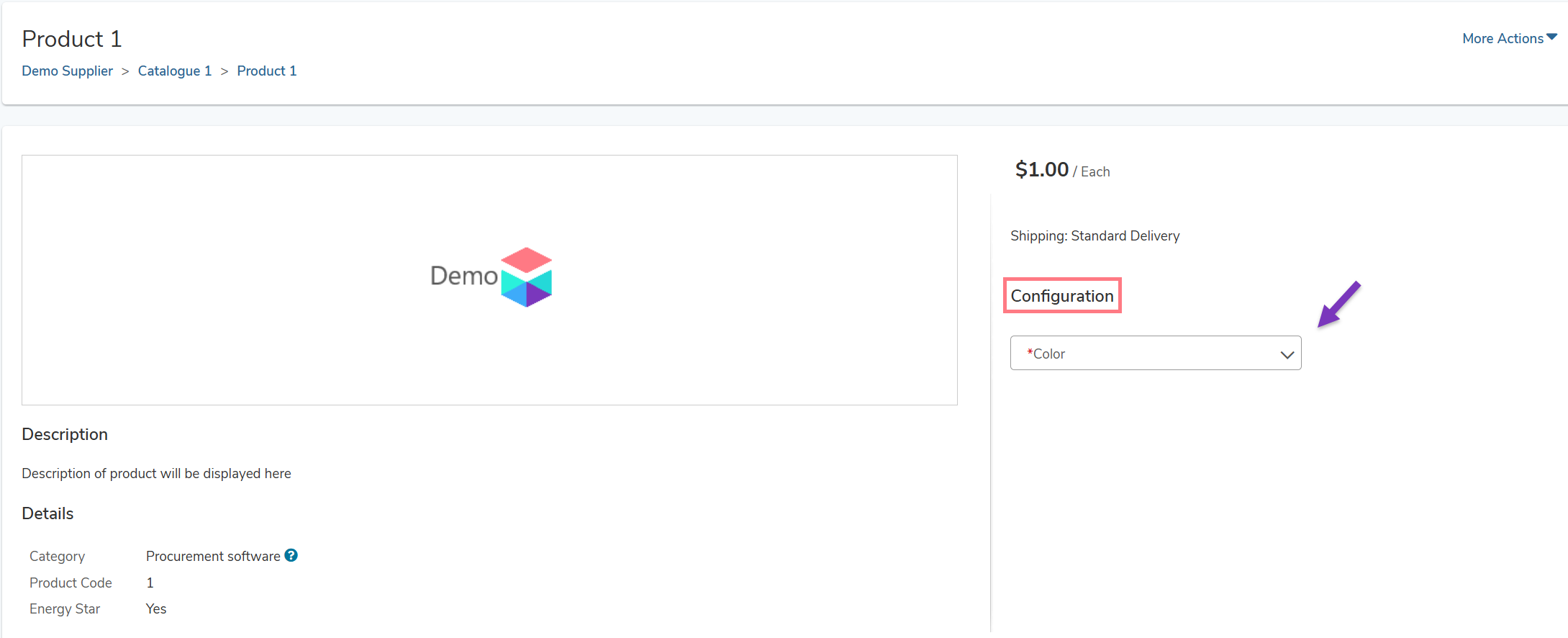Expand the Color dropdown
This screenshot has width=1568, height=638.
click(1155, 354)
